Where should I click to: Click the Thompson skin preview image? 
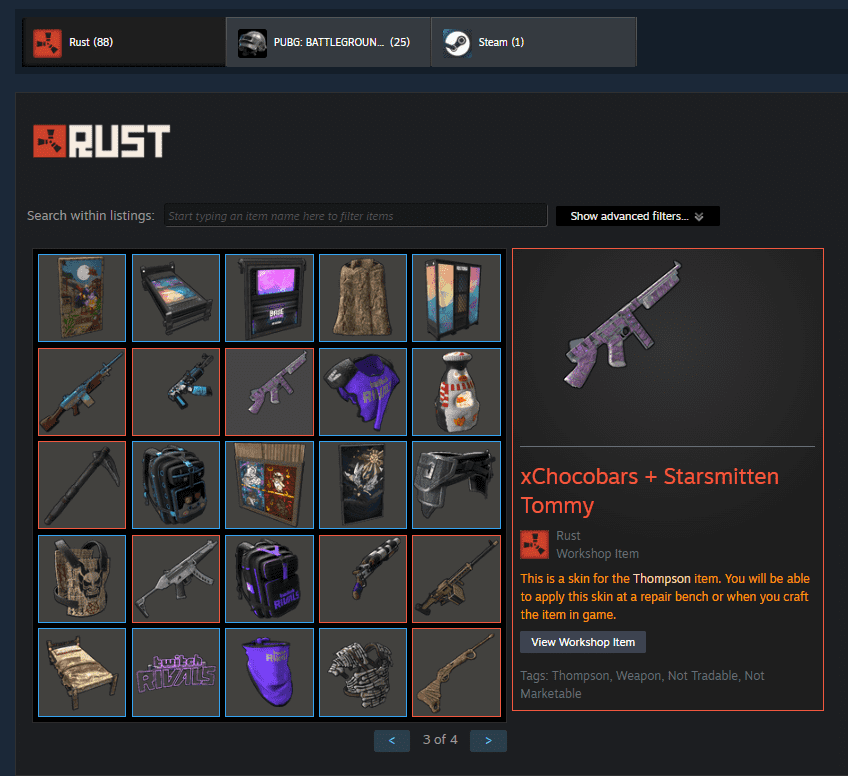[623, 326]
